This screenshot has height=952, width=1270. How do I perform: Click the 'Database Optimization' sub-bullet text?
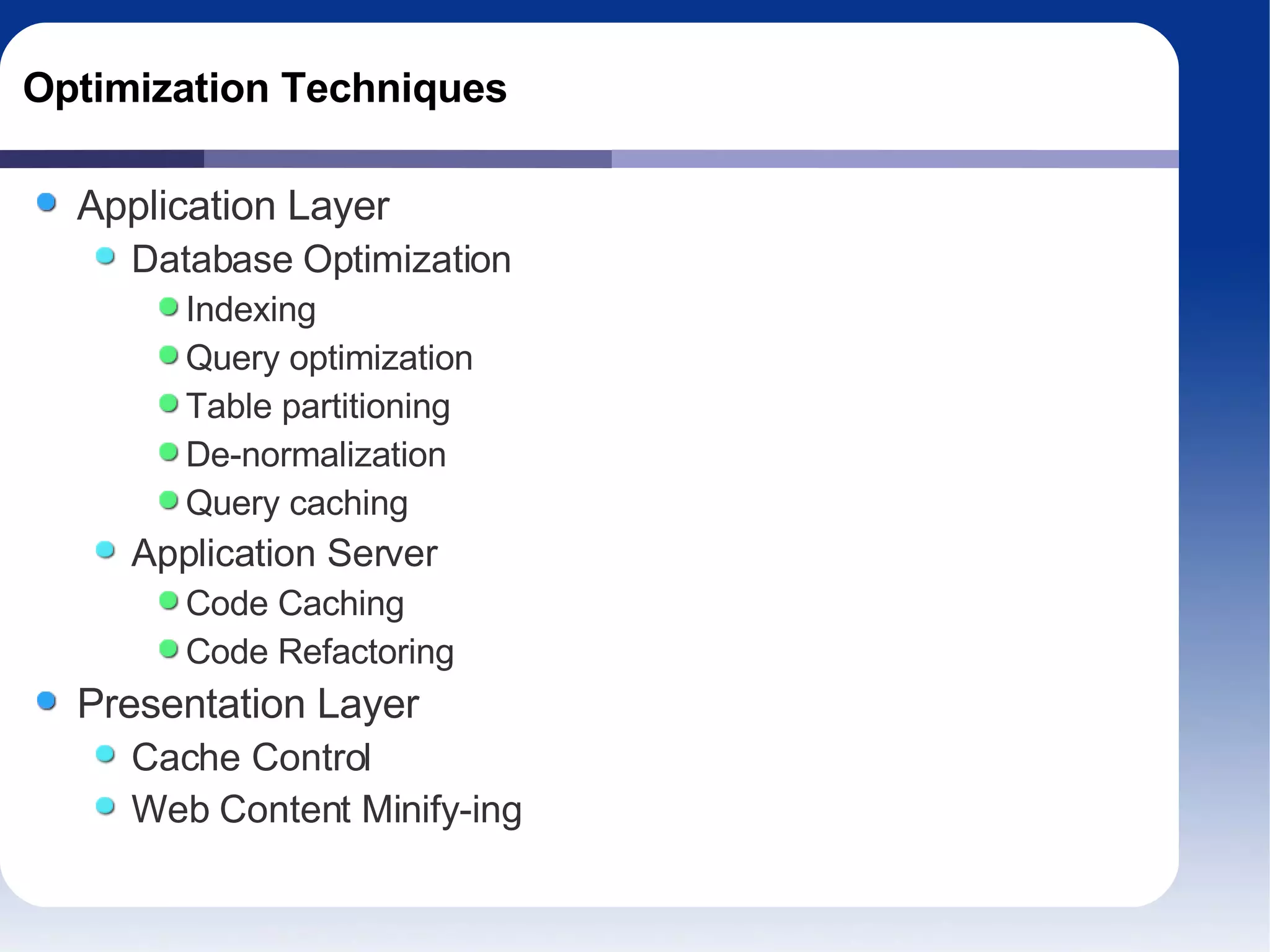pyautogui.click(x=321, y=259)
